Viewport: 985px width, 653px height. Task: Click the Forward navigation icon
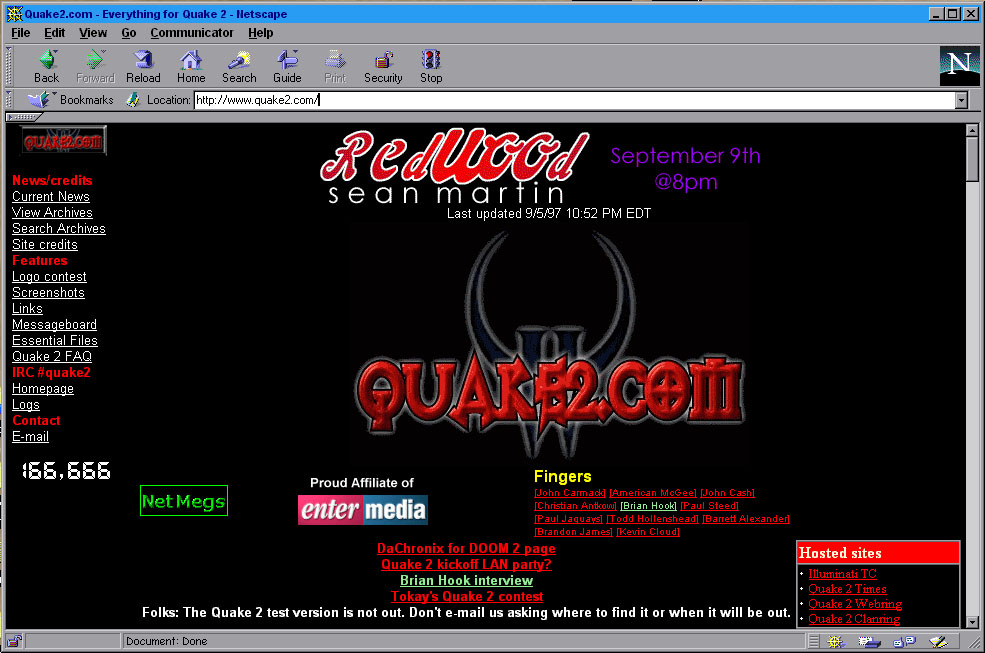tap(95, 67)
